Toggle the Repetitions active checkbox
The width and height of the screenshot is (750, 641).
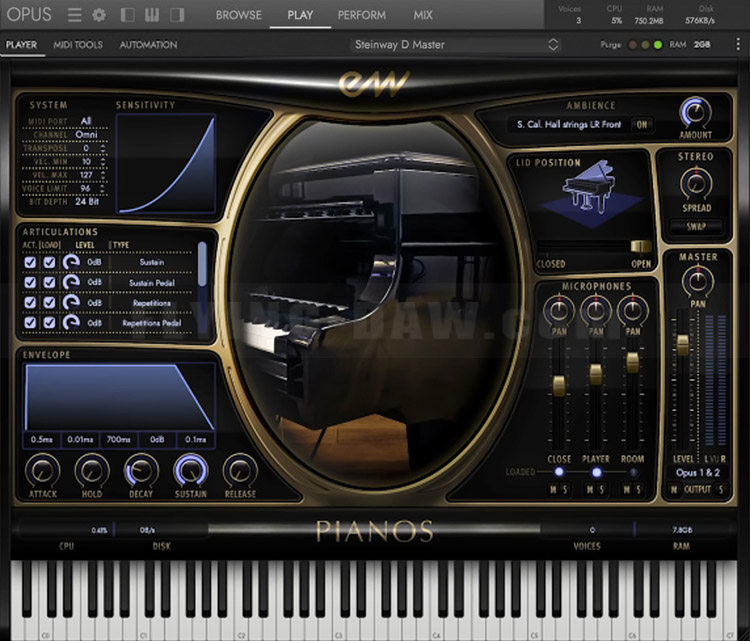pos(30,302)
